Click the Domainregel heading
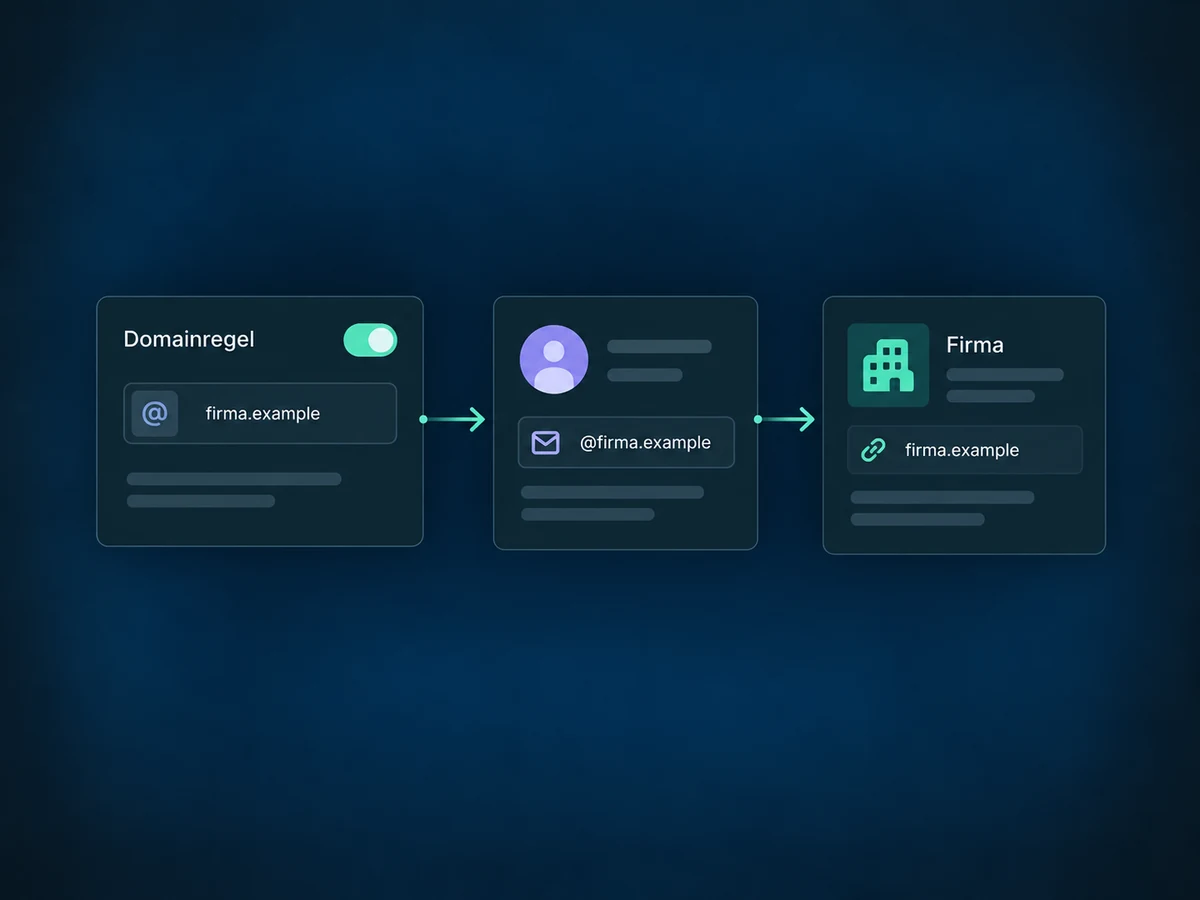Image resolution: width=1200 pixels, height=900 pixels. pos(189,339)
